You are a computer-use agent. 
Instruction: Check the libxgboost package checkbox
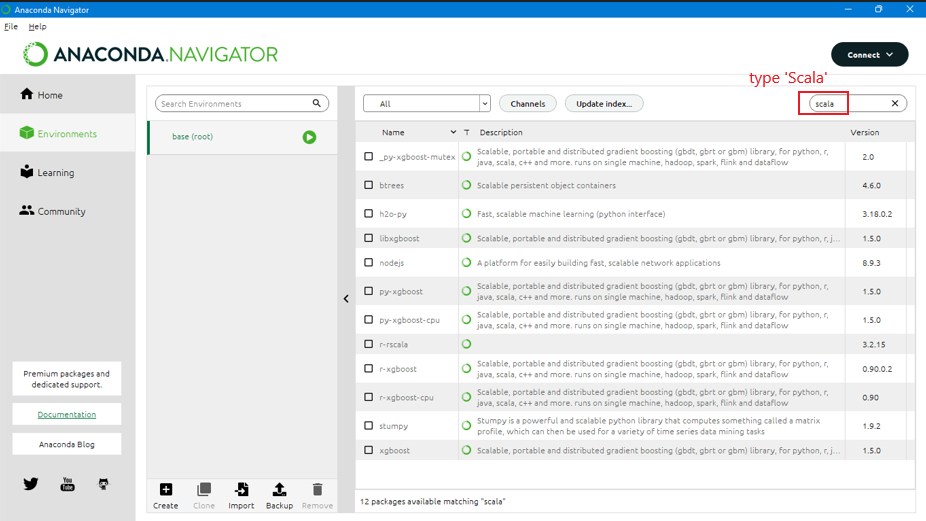click(369, 238)
